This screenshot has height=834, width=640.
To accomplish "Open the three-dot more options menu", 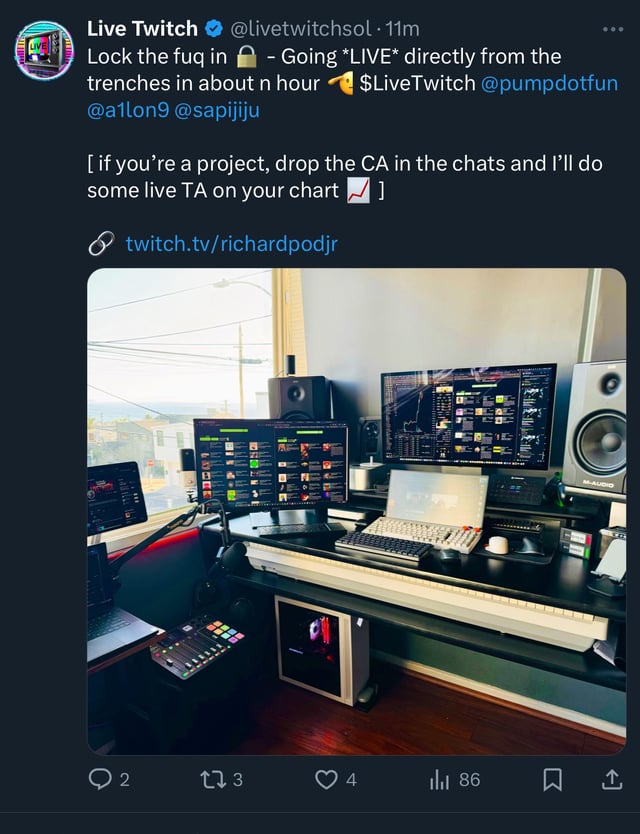I will (x=612, y=29).
